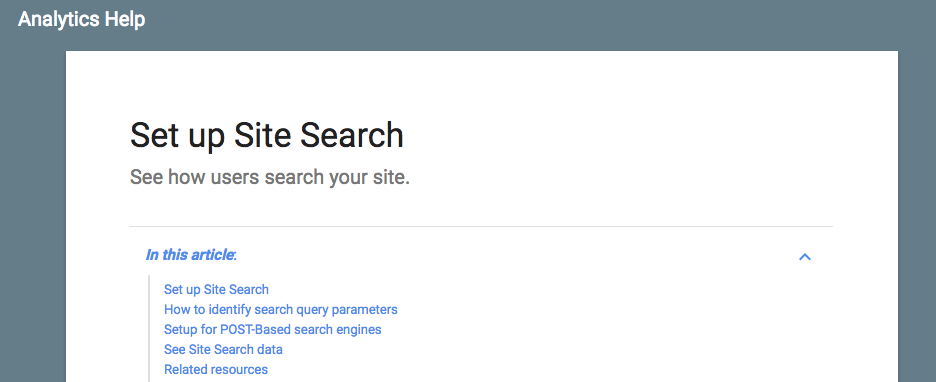Screen dimensions: 936x382
Task: Click the Set up Site Search main heading
Action: [x=267, y=135]
